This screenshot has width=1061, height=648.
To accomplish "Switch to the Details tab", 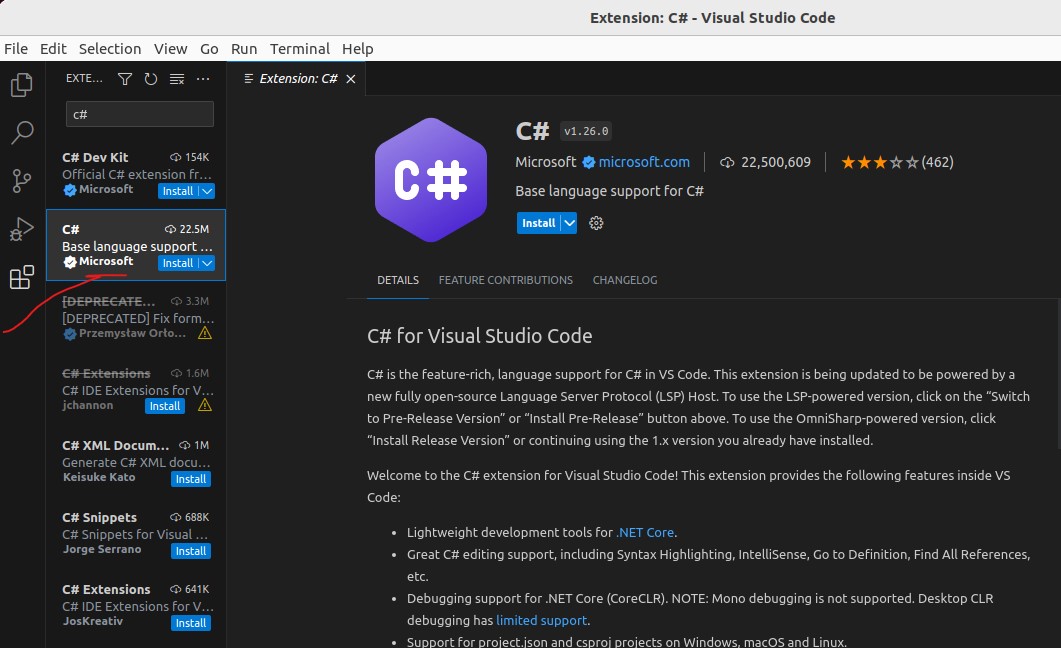I will coord(398,280).
